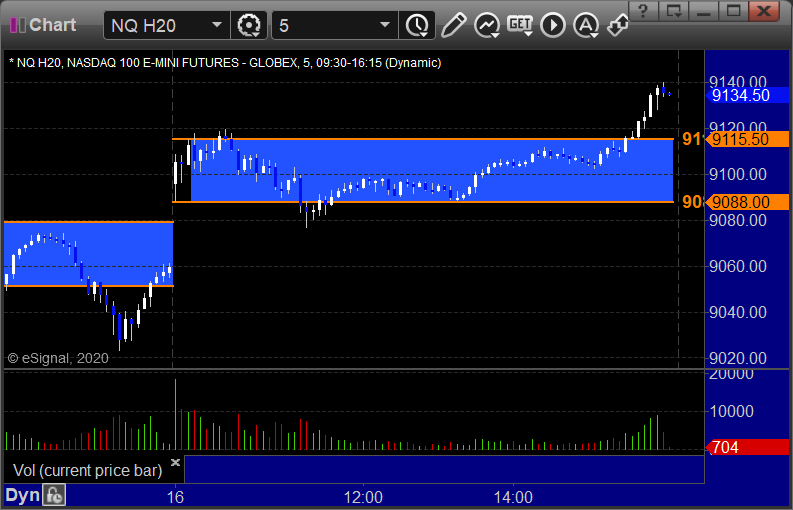
Task: Start bar replay play button
Action: 553,25
